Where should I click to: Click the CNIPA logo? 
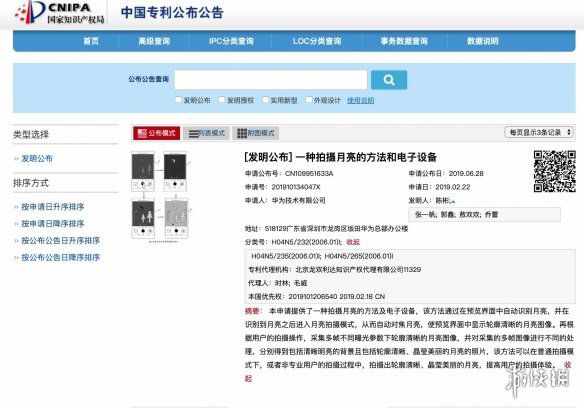[60, 12]
